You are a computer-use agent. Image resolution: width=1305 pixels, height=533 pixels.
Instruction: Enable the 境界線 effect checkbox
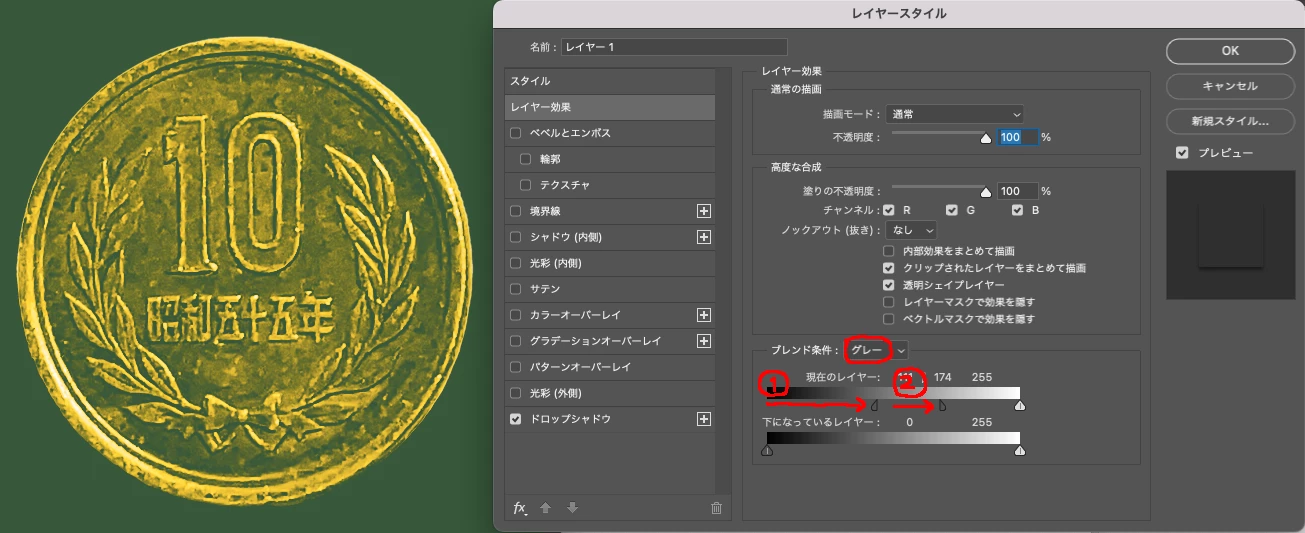pos(516,211)
